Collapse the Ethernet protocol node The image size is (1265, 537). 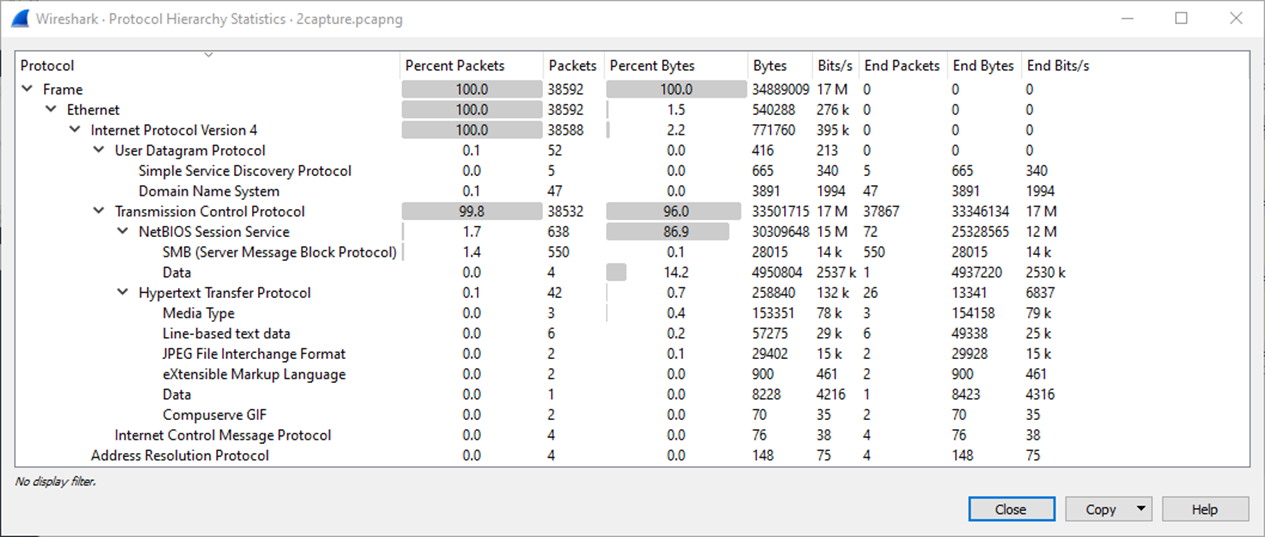pyautogui.click(x=51, y=110)
